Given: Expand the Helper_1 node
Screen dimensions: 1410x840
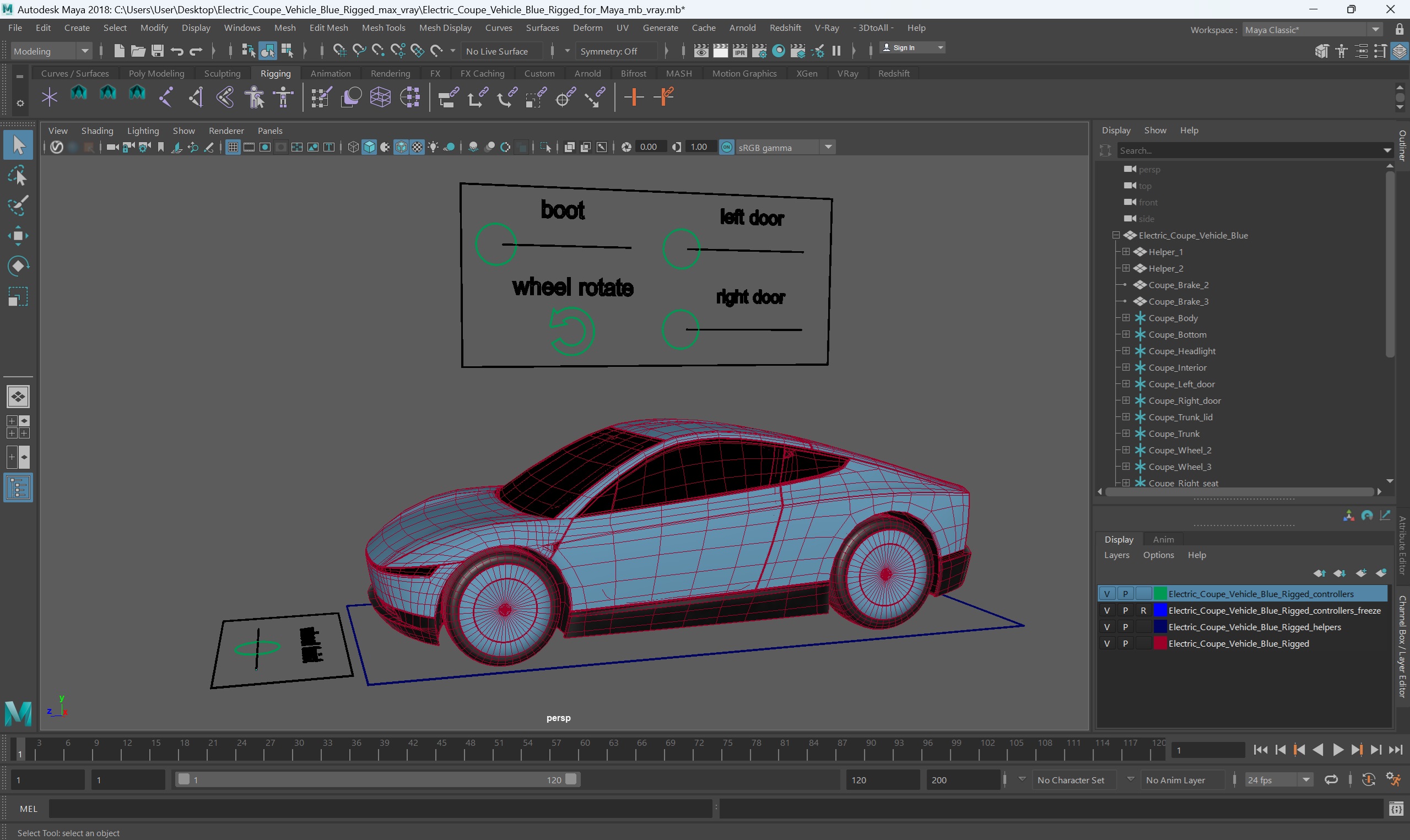Looking at the screenshot, I should point(1126,251).
